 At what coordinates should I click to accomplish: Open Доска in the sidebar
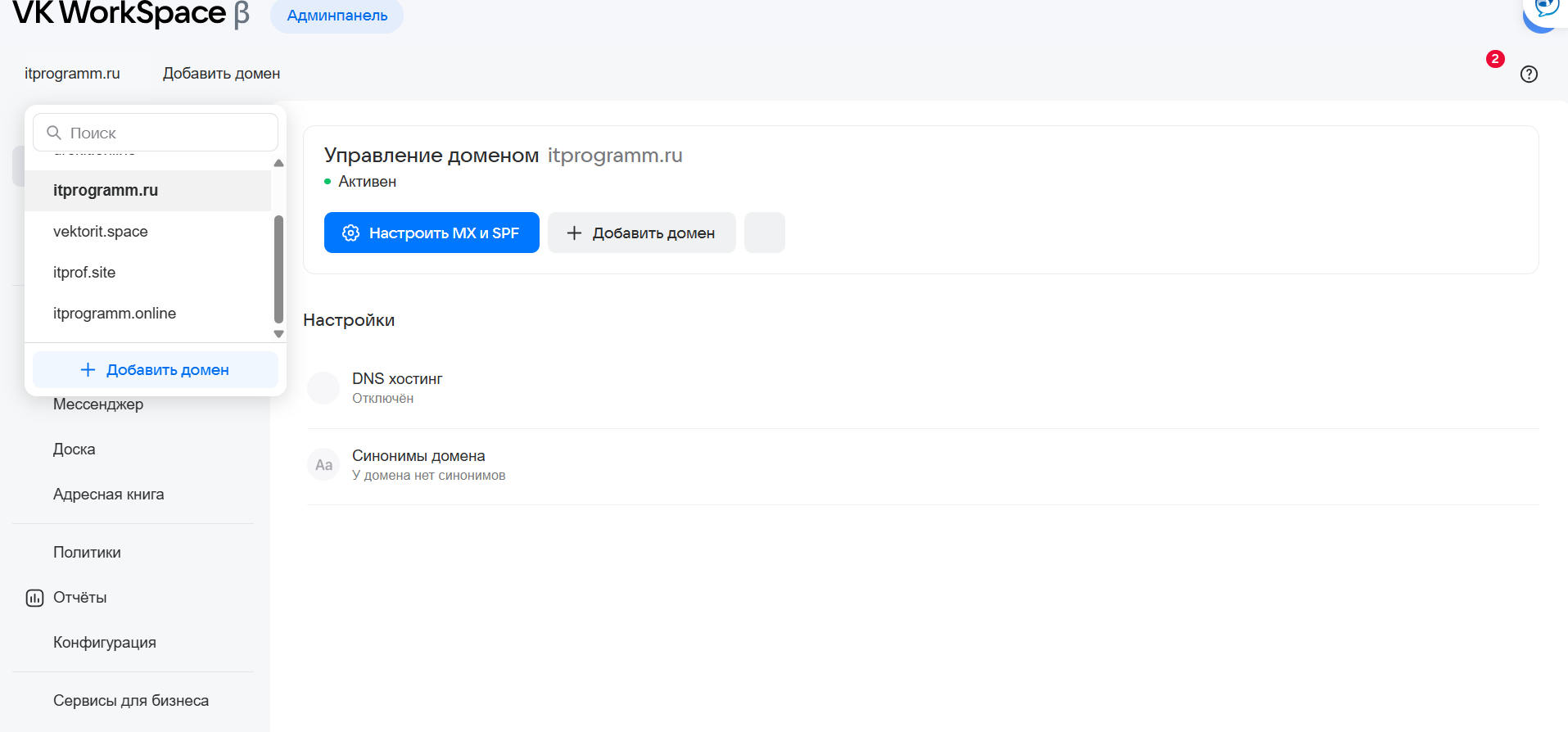point(75,450)
